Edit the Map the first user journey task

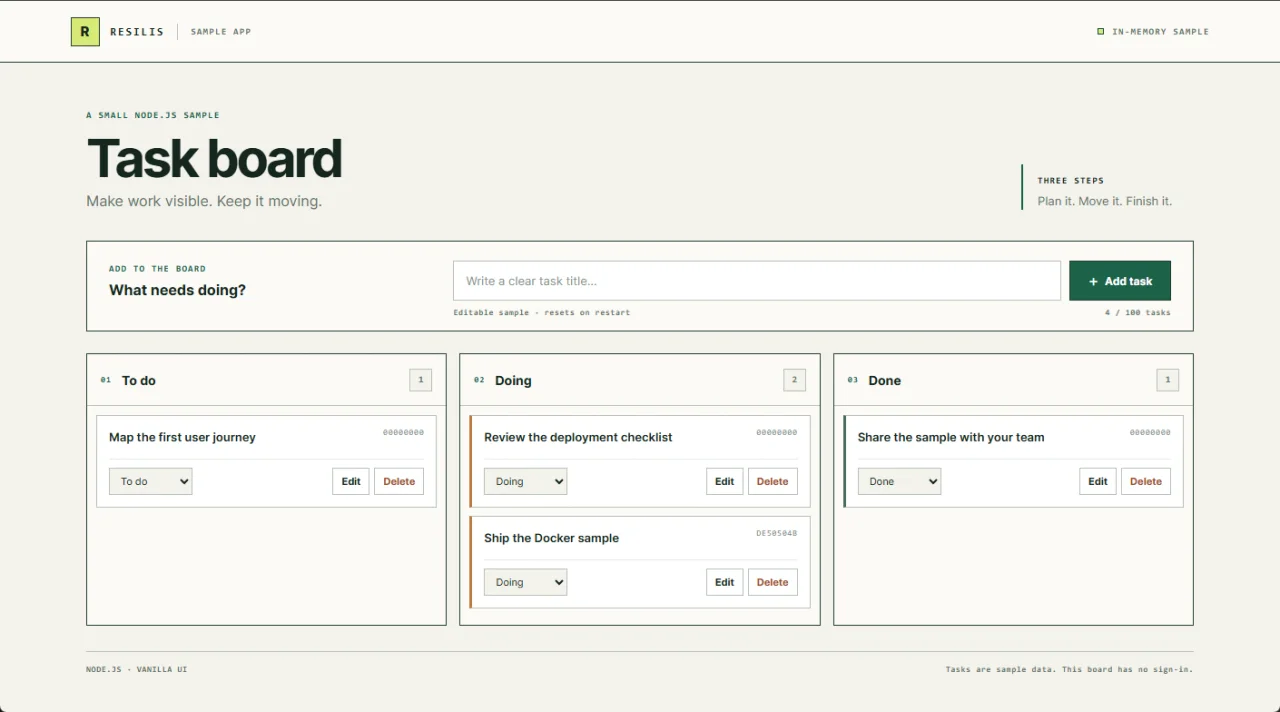(x=351, y=481)
